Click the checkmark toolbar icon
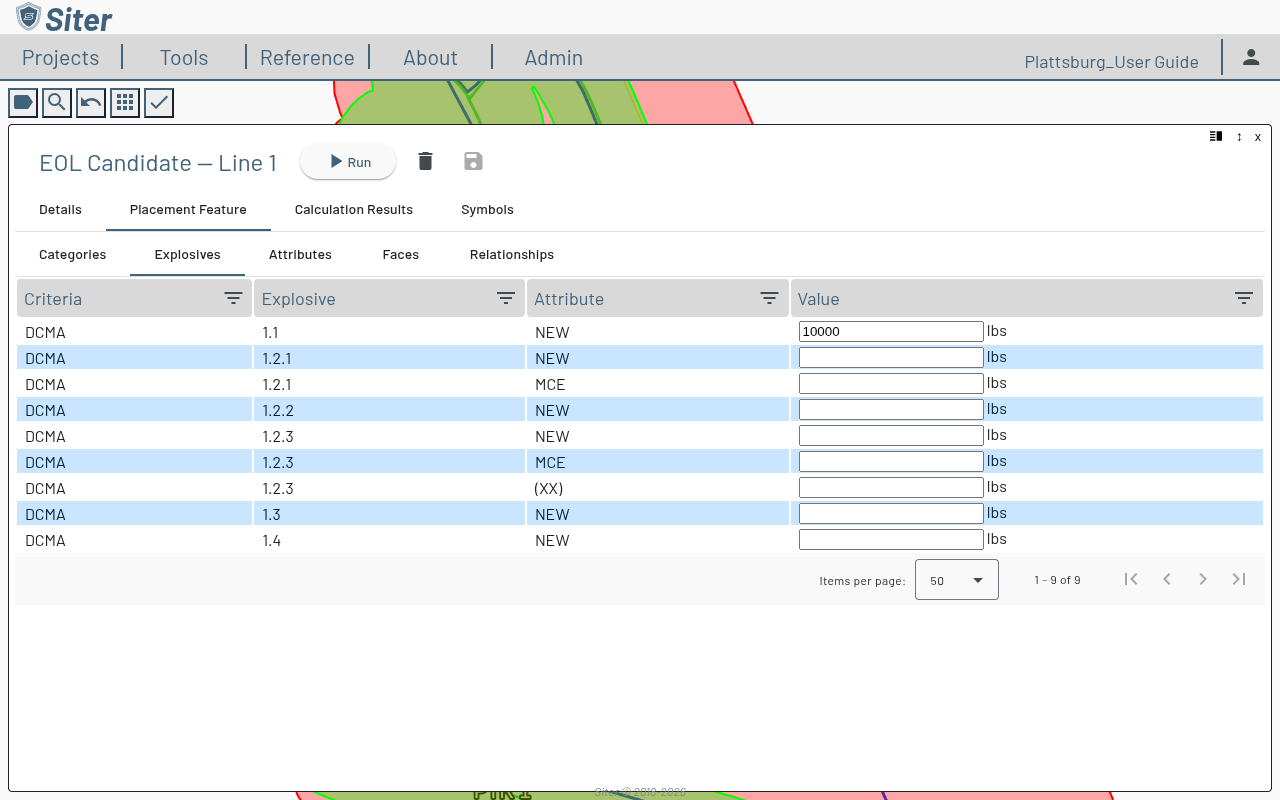The image size is (1280, 800). (159, 103)
